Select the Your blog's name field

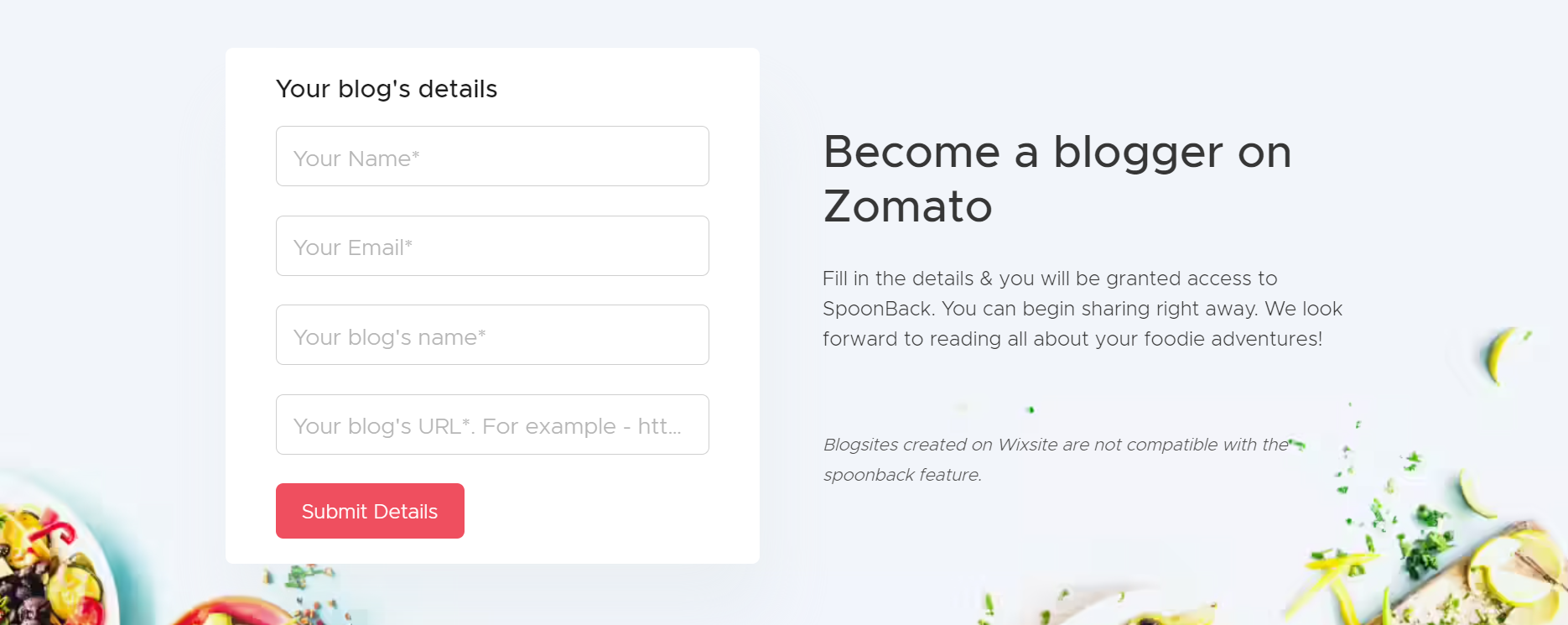tap(492, 336)
